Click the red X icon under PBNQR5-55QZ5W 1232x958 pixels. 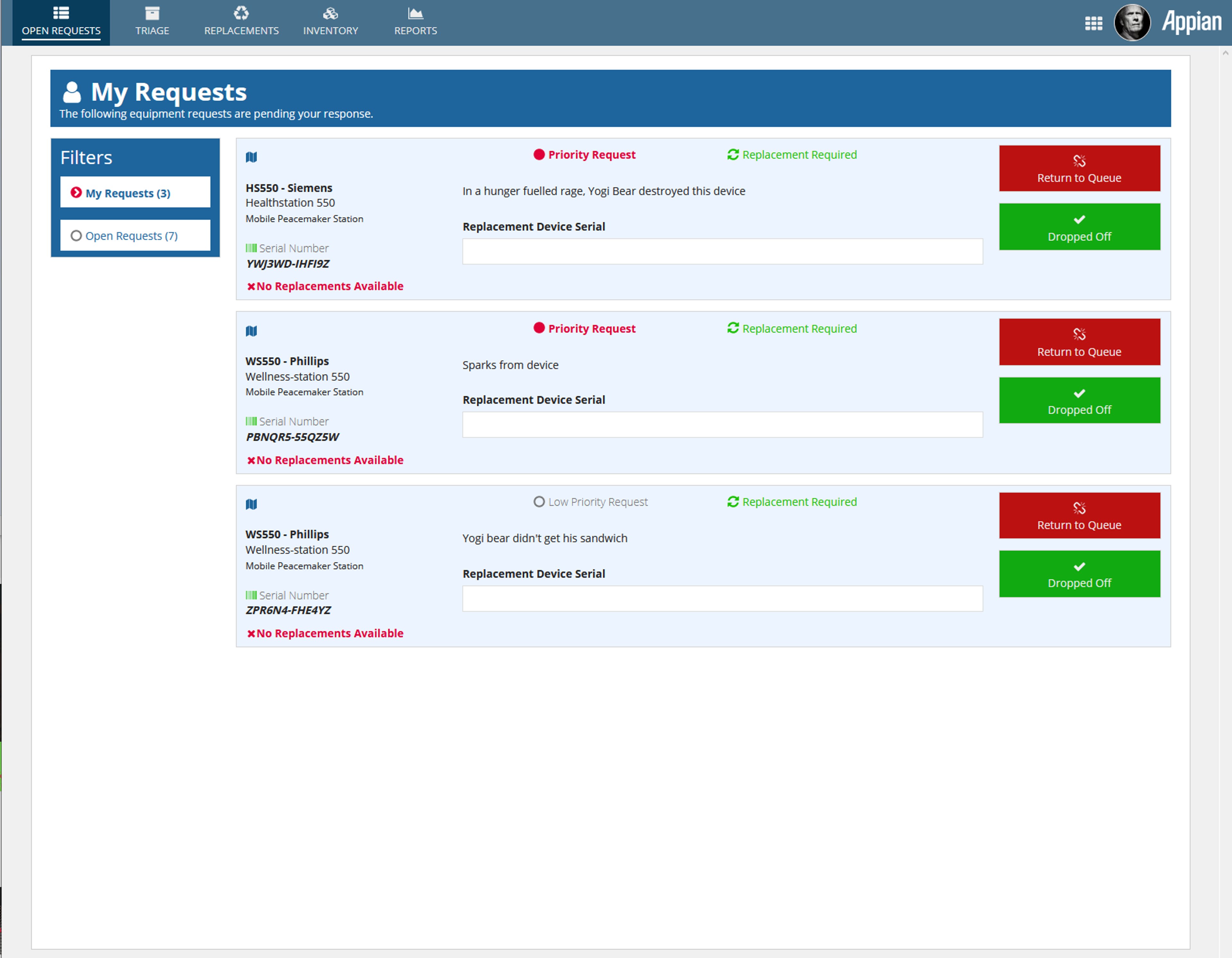point(251,460)
